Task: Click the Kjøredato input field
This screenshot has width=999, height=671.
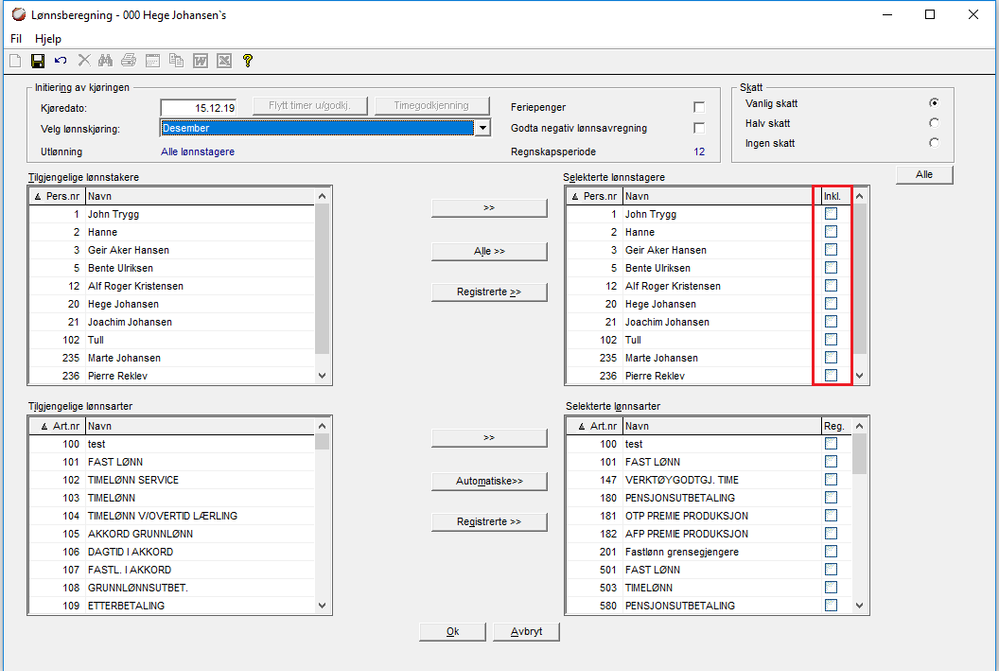Action: pos(199,108)
